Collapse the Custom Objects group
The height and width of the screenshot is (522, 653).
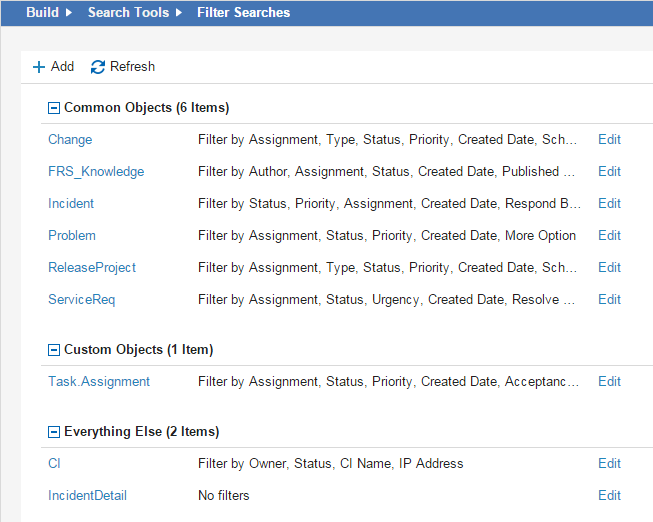point(54,350)
